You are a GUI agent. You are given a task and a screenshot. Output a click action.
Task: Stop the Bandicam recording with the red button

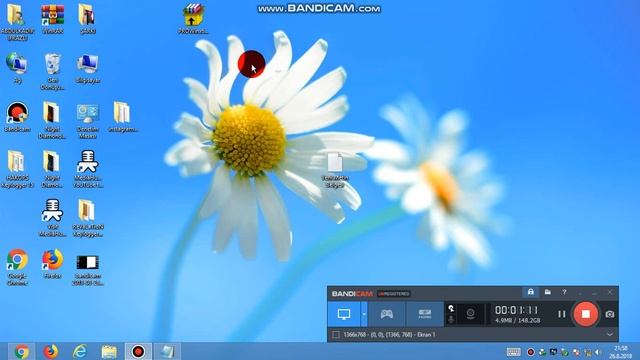tap(585, 314)
